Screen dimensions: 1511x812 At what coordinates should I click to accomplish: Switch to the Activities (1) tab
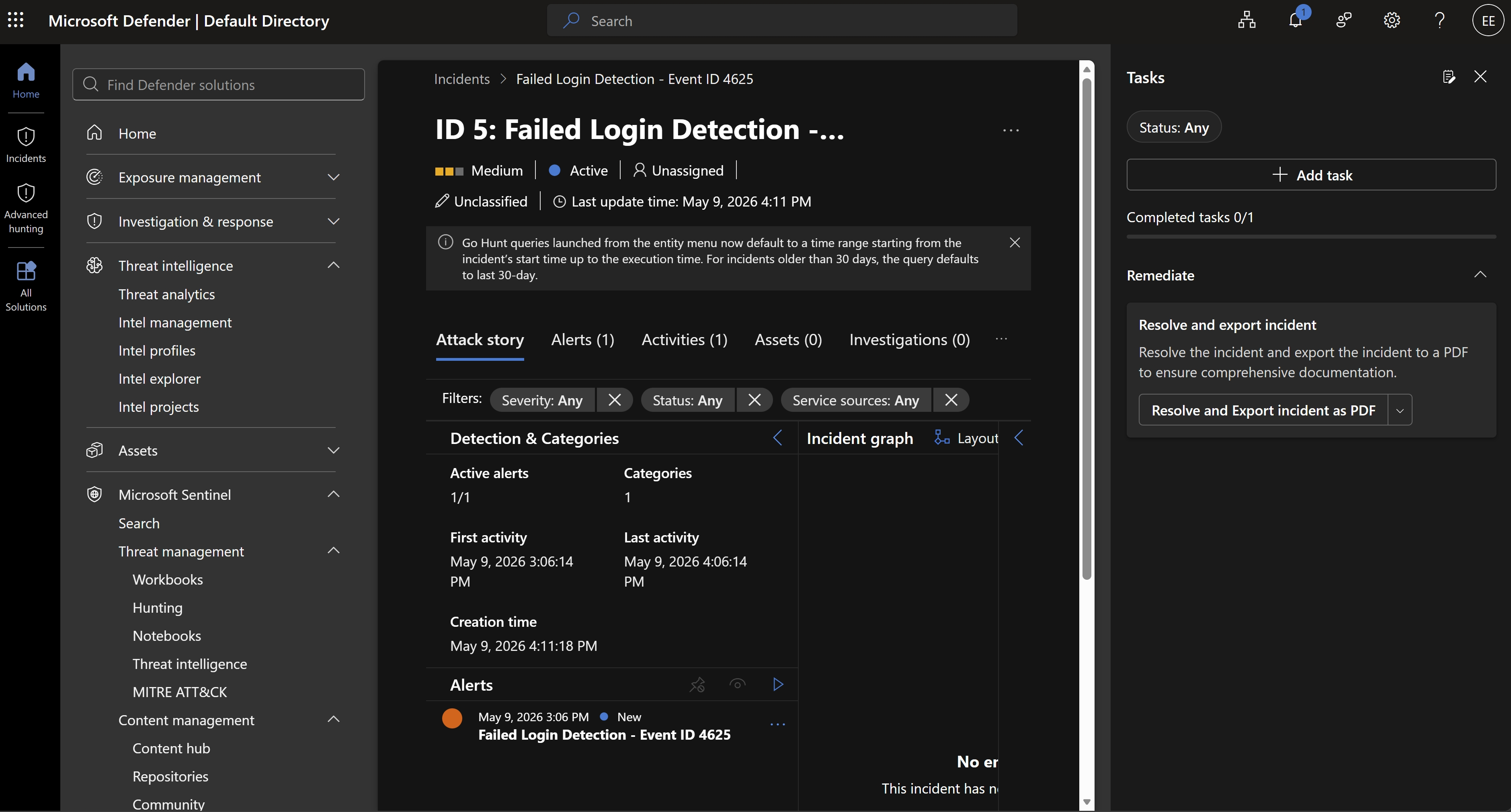[684, 340]
